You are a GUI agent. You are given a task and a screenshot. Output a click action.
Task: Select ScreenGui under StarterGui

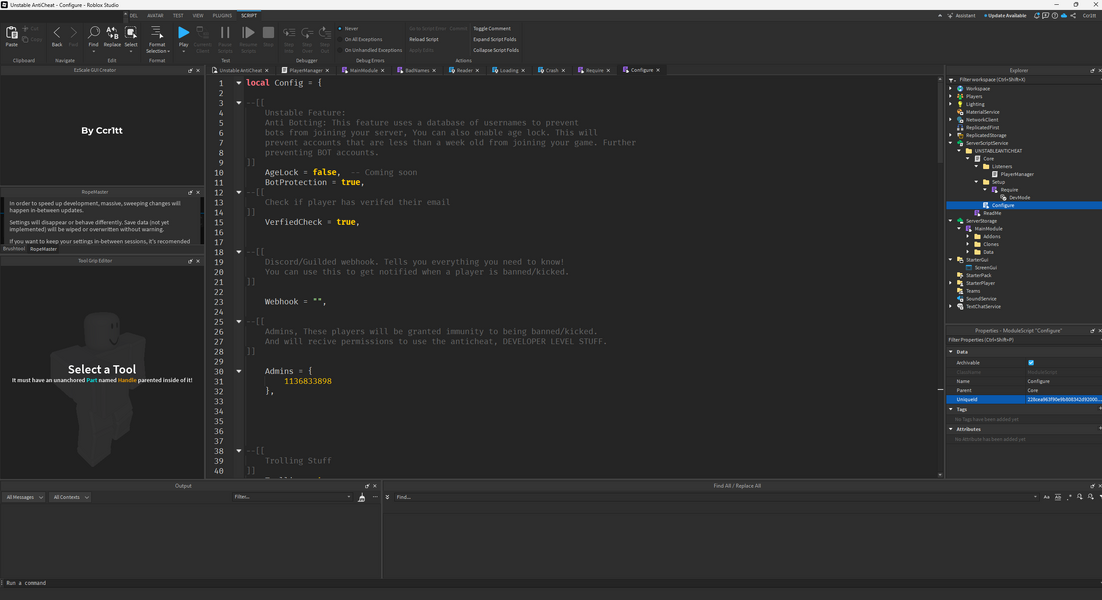tap(985, 268)
